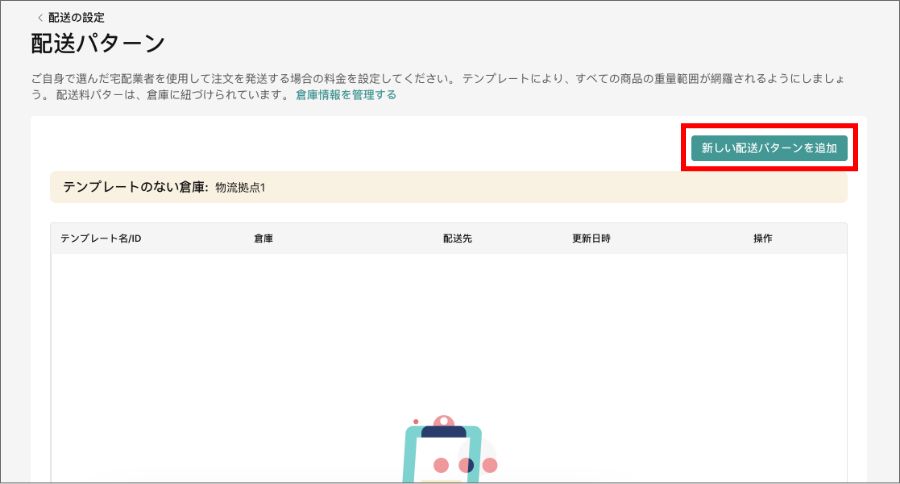
Task: Select the テンプレート名/ID column header
Action: (x=101, y=238)
